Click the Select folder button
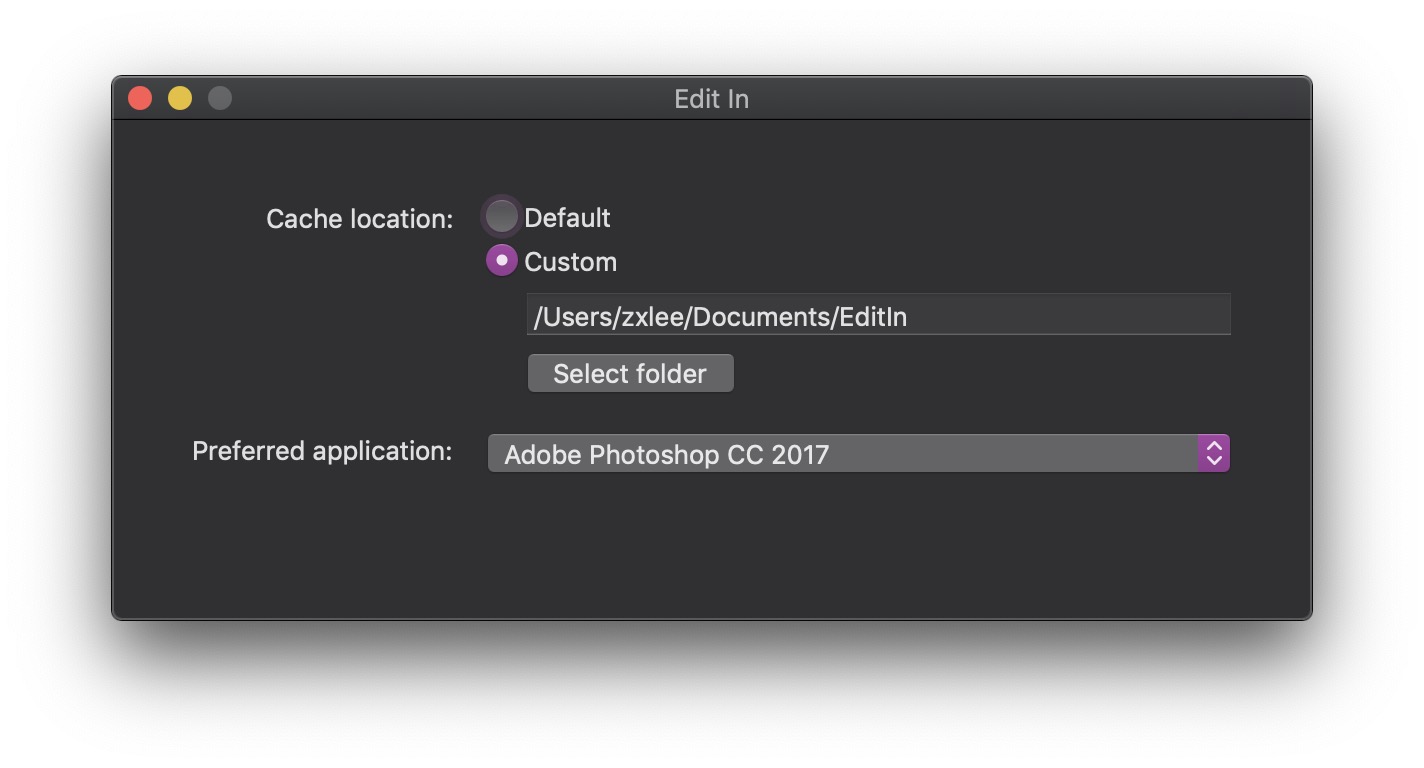This screenshot has height=768, width=1424. [x=630, y=373]
